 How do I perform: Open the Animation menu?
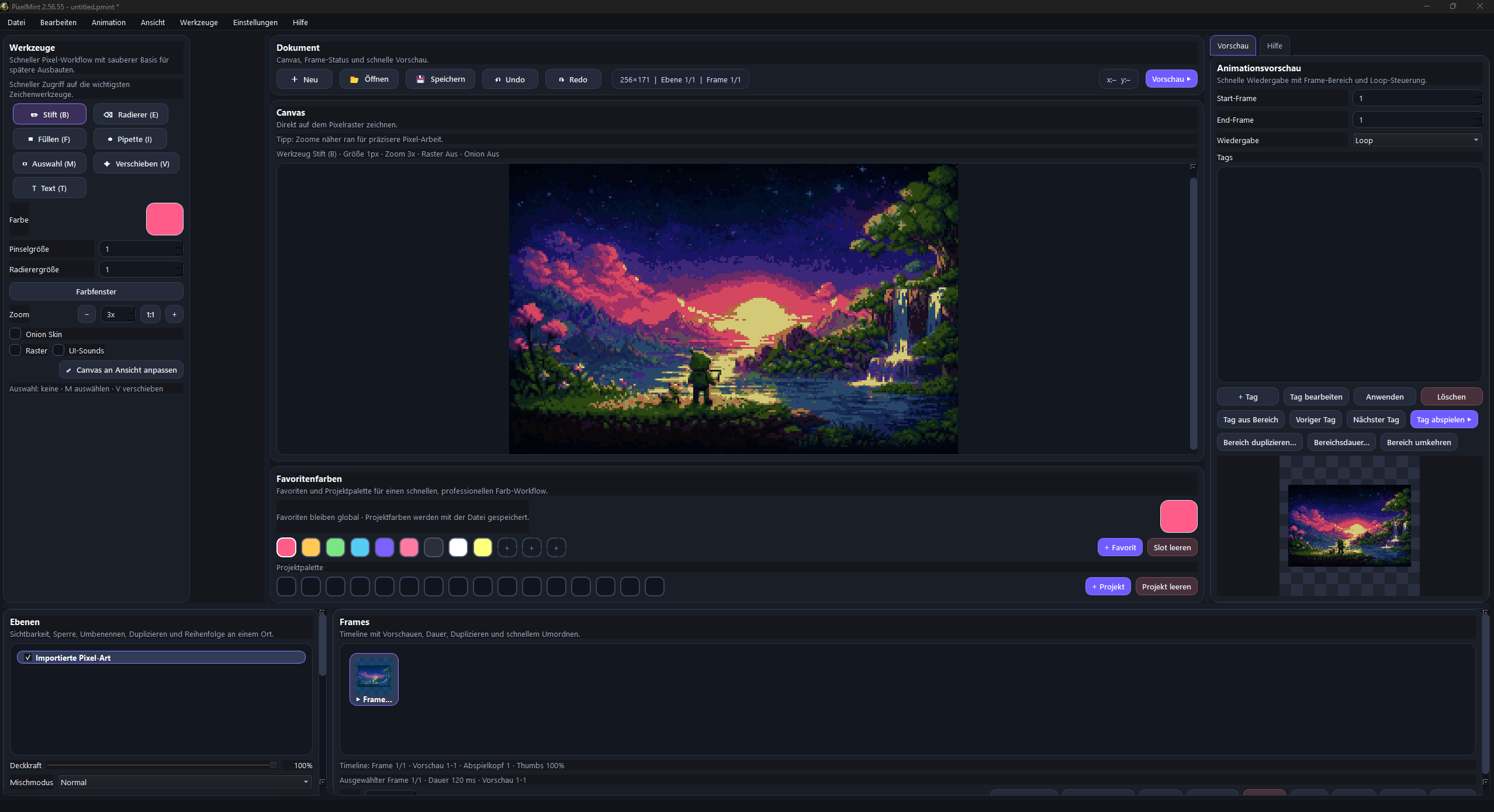pyautogui.click(x=109, y=22)
